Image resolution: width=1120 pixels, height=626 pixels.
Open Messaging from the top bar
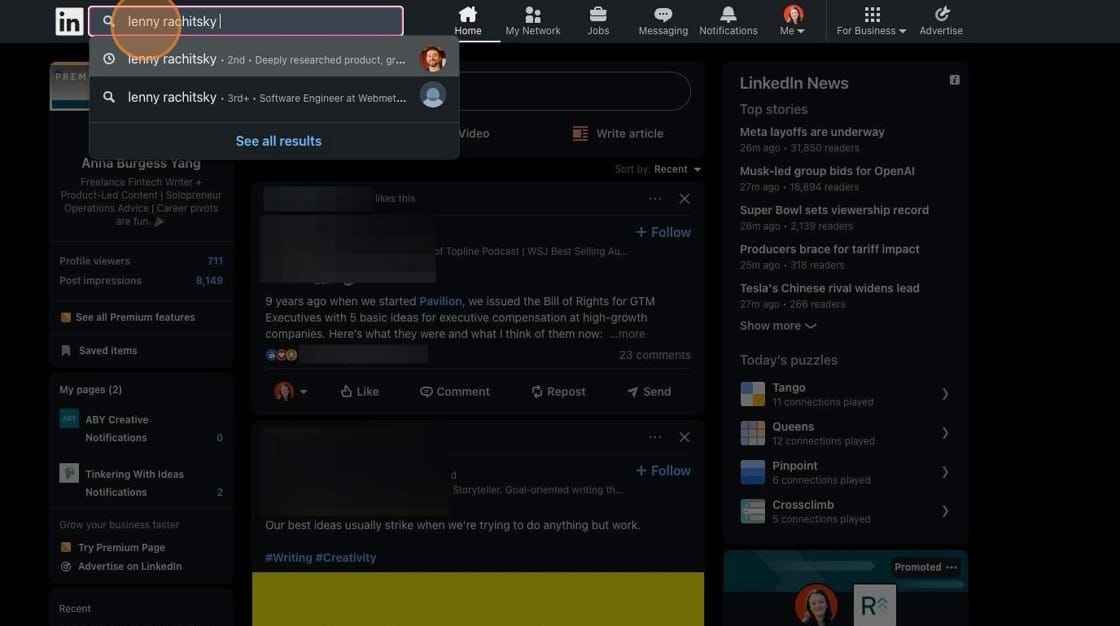(x=663, y=21)
